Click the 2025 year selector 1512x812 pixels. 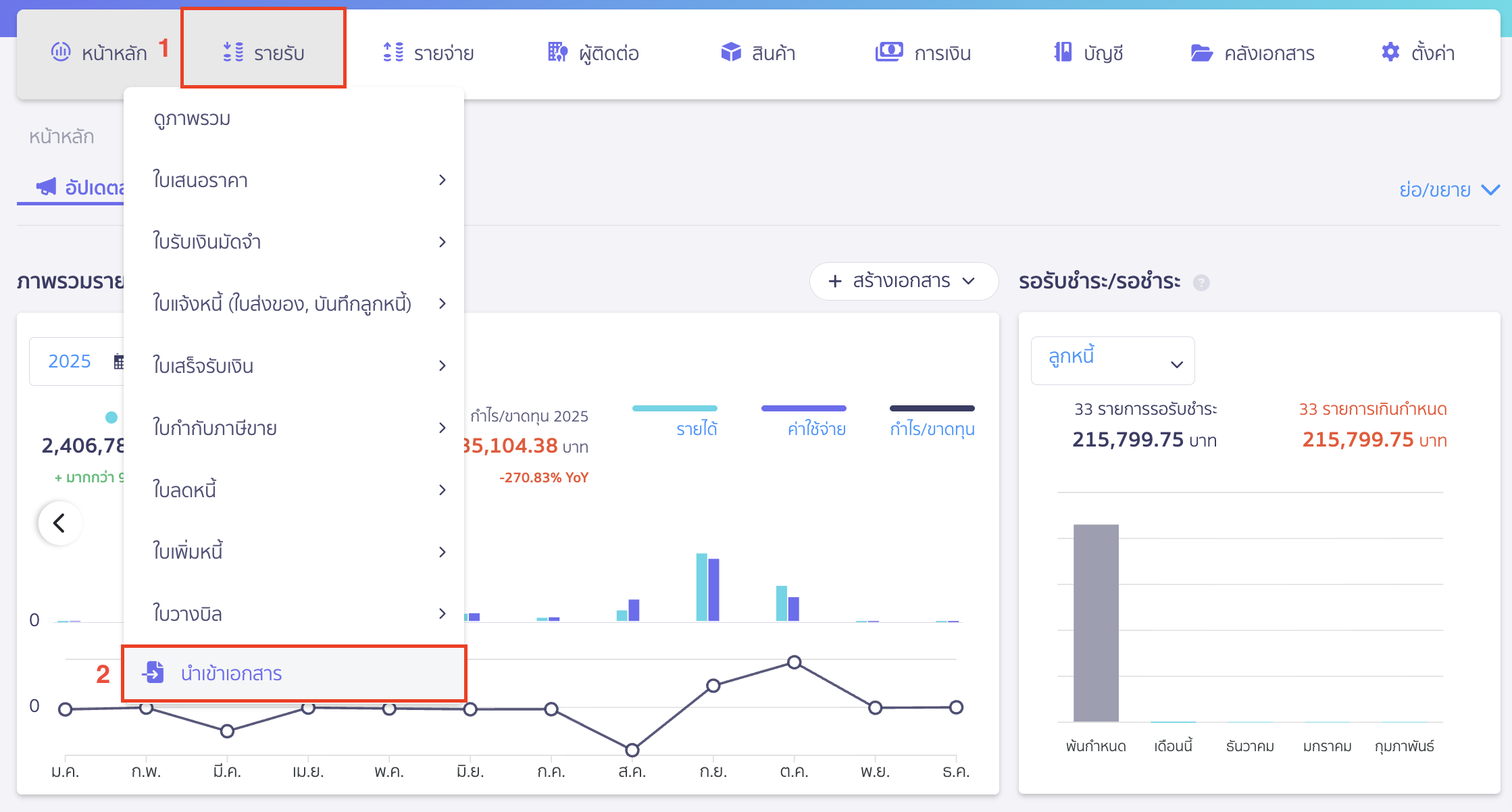point(68,361)
